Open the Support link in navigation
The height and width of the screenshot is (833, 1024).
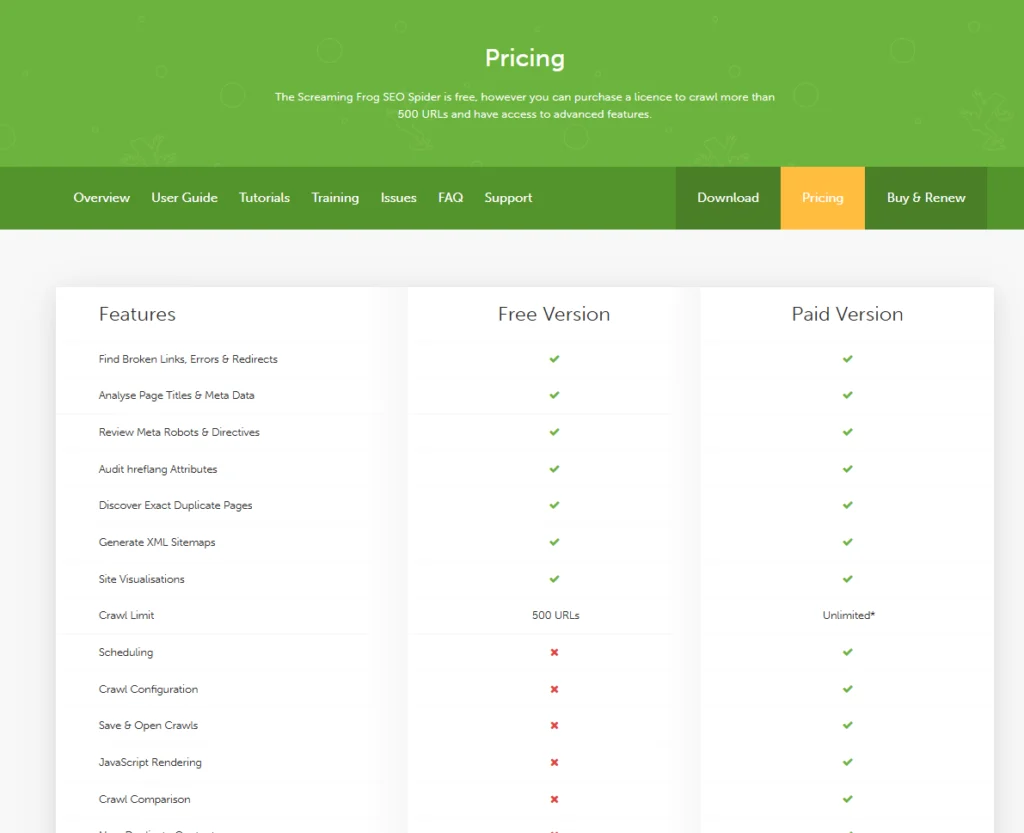tap(508, 198)
